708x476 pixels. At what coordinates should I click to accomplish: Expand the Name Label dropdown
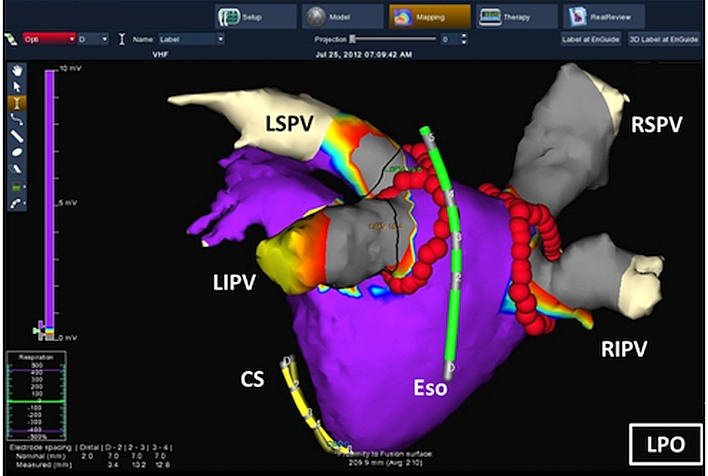tap(191, 39)
